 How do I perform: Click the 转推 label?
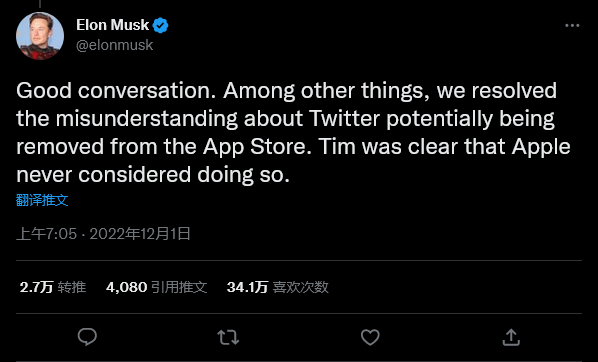click(72, 287)
